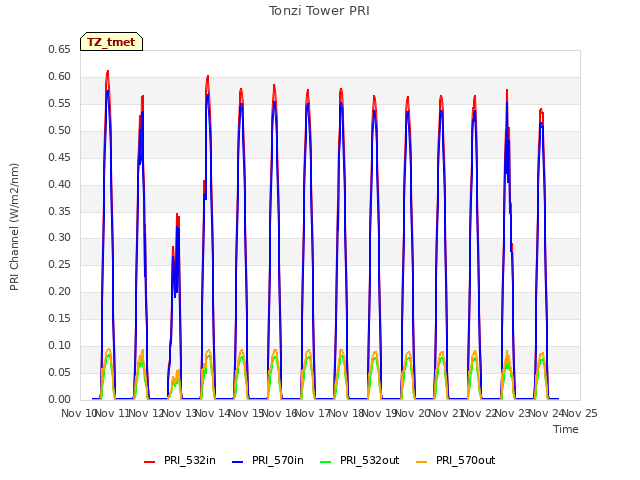Click the TZ_tmet annotation label

tap(111, 42)
